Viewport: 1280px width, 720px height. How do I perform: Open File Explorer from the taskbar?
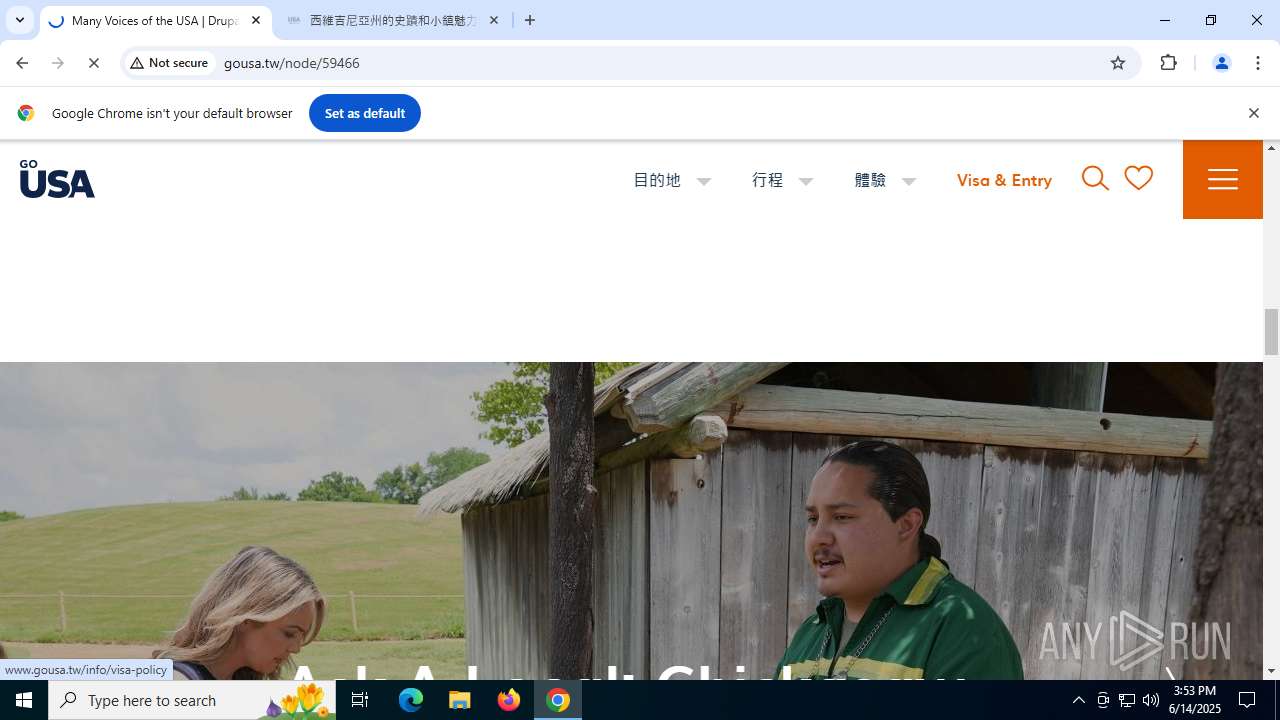point(460,700)
